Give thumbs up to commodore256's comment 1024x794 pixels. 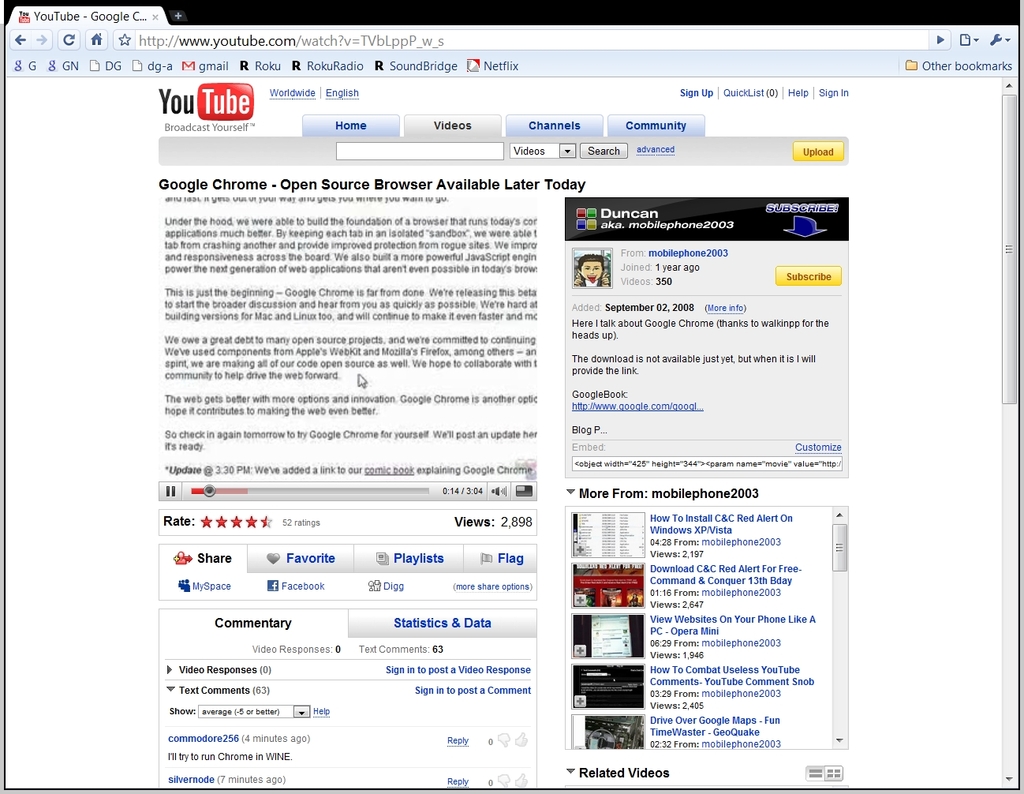[x=521, y=740]
